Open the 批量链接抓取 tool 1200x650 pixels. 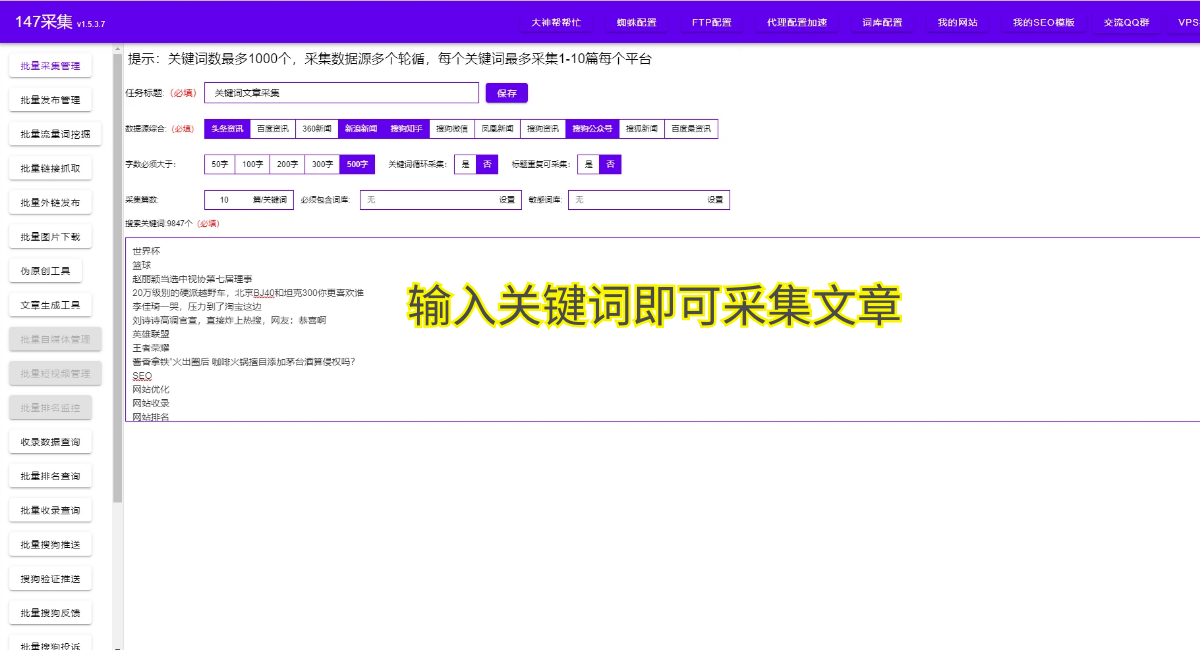click(50, 167)
